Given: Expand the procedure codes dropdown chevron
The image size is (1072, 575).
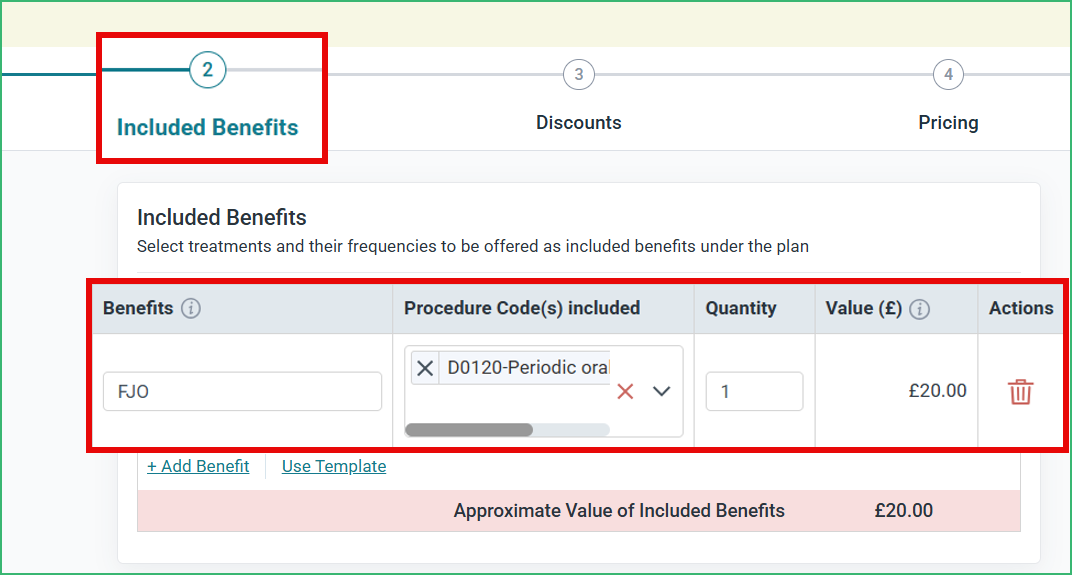Looking at the screenshot, I should point(661,391).
